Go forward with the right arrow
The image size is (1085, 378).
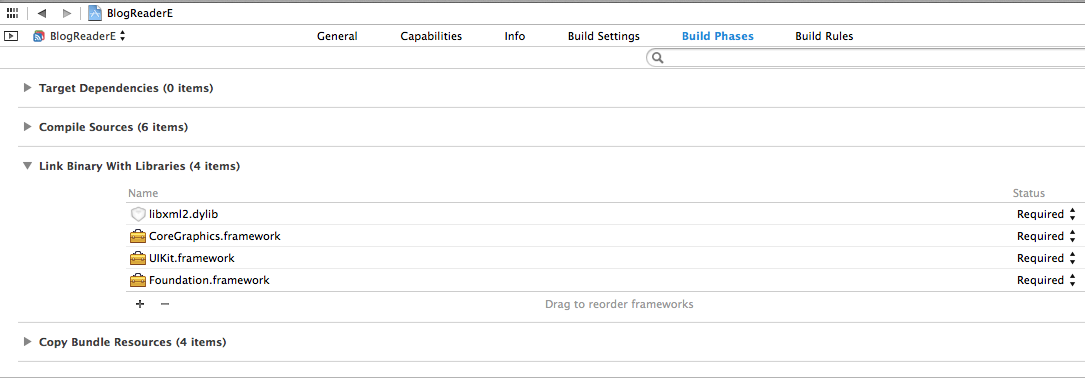pyautogui.click(x=66, y=13)
